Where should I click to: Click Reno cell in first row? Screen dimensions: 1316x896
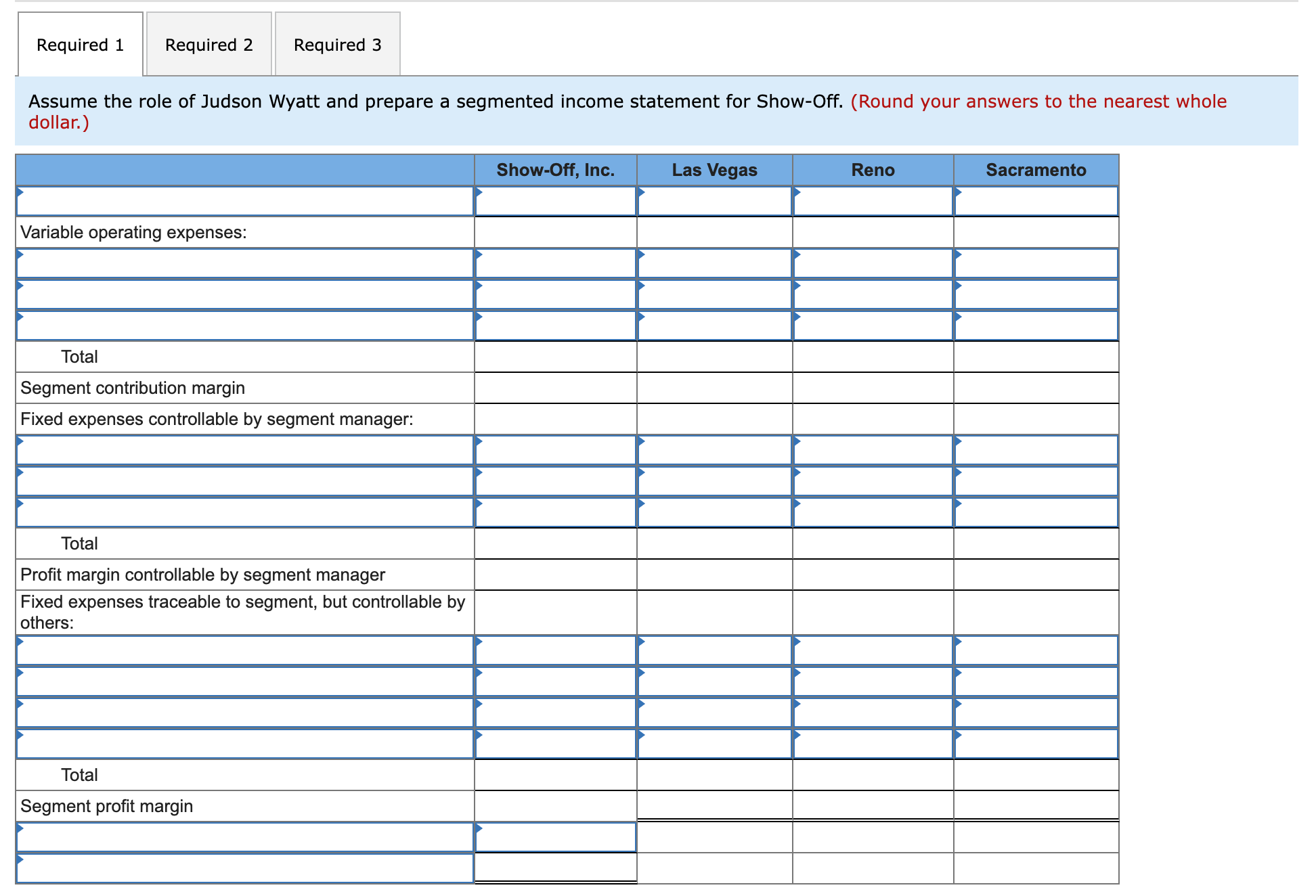(x=873, y=202)
